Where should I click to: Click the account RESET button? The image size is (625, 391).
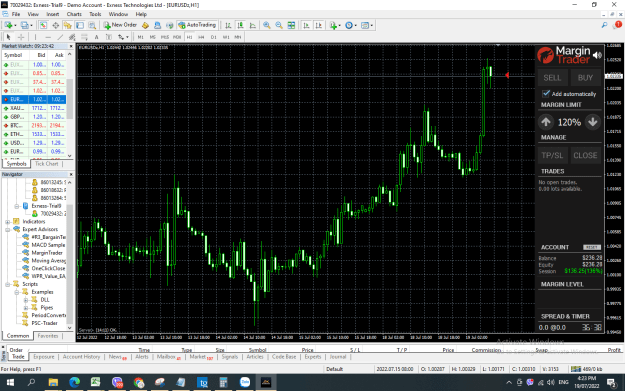pyautogui.click(x=592, y=248)
